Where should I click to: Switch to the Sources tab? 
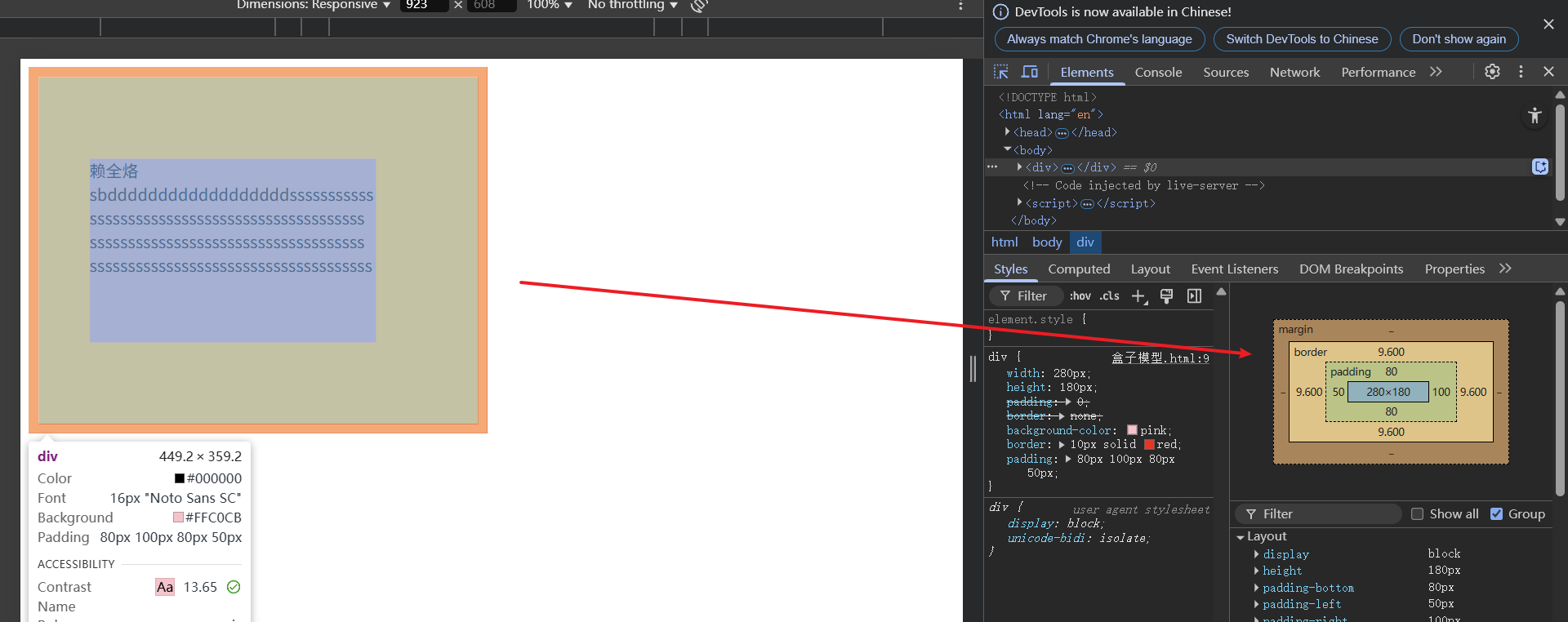(x=1226, y=72)
